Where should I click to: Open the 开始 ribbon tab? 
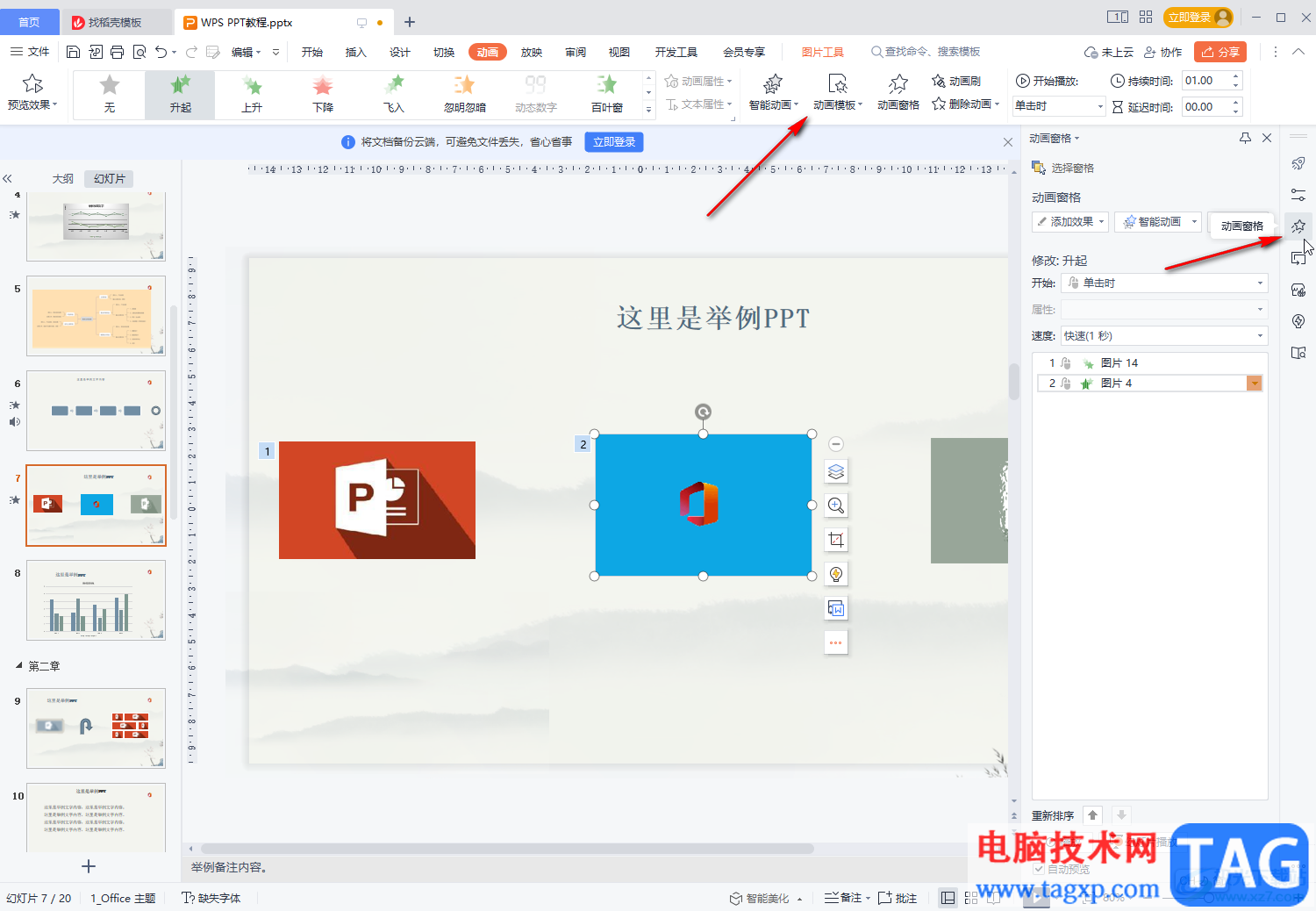point(312,52)
